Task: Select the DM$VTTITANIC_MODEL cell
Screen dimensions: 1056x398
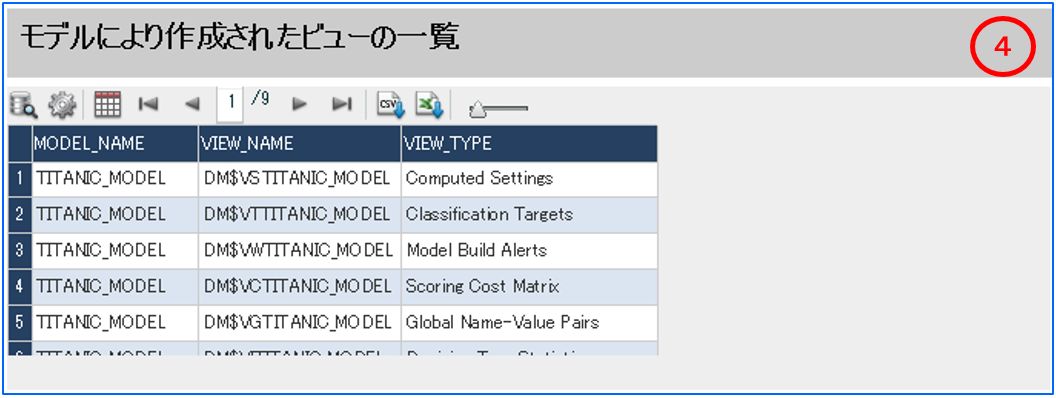Action: 300,215
